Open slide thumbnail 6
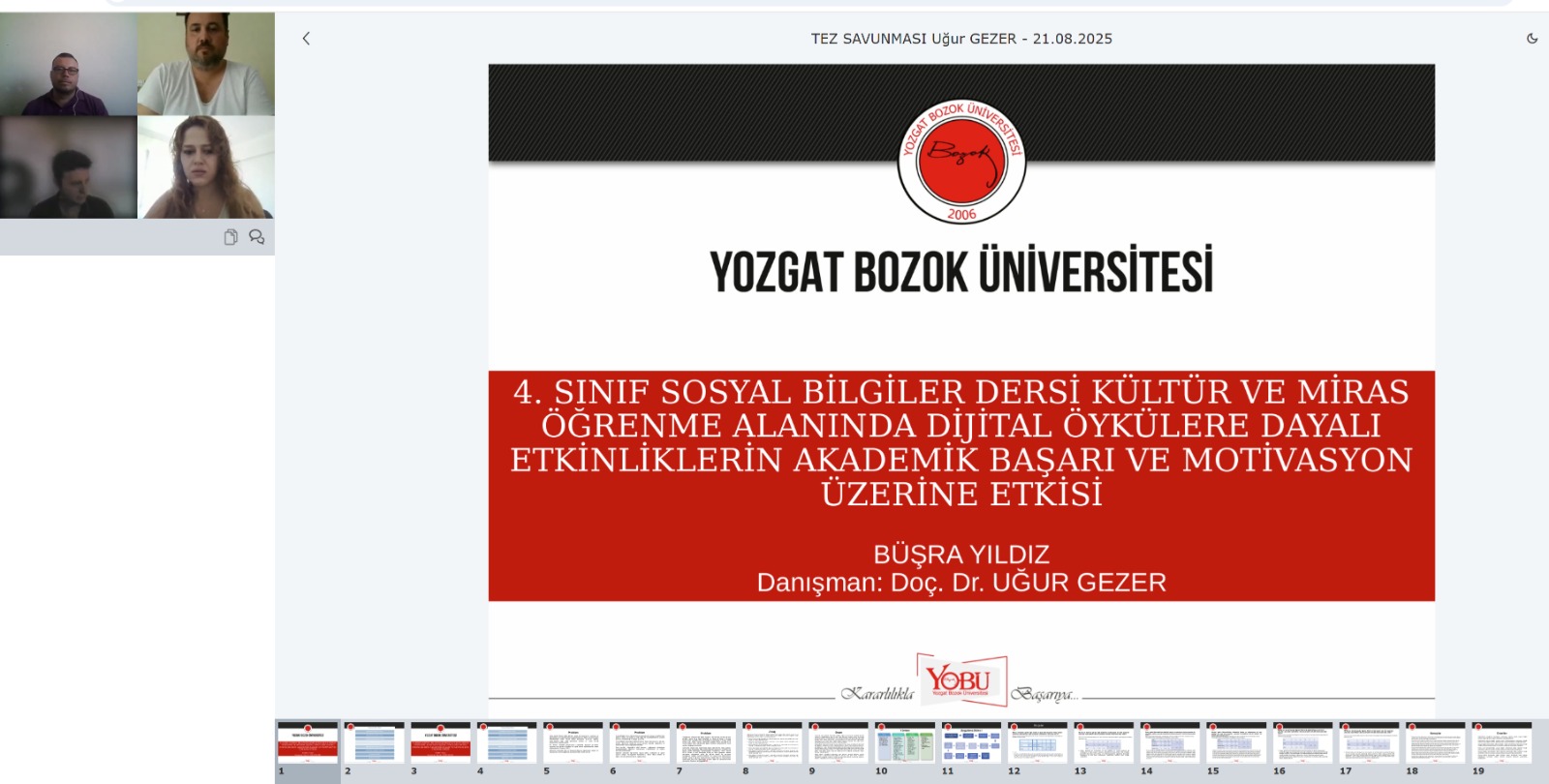The width and height of the screenshot is (1549, 784). pyautogui.click(x=639, y=743)
